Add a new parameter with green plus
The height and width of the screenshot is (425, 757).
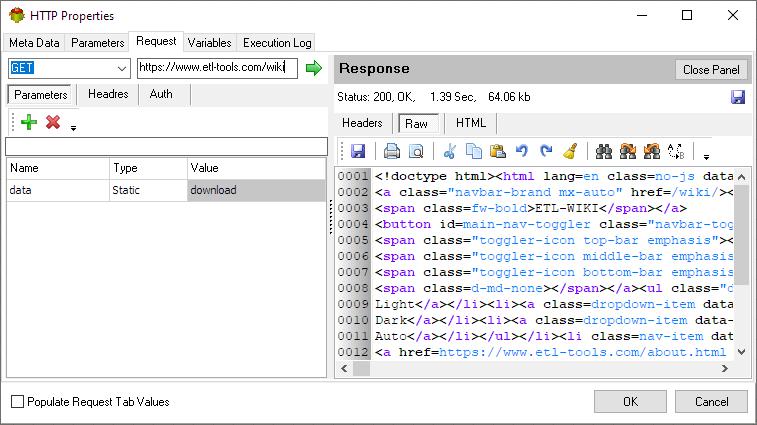[x=29, y=122]
